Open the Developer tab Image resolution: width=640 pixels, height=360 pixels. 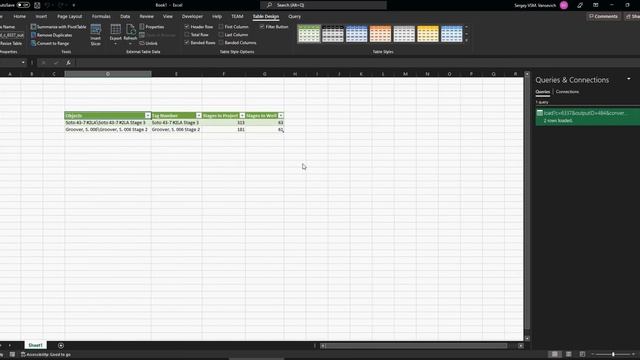pos(192,16)
